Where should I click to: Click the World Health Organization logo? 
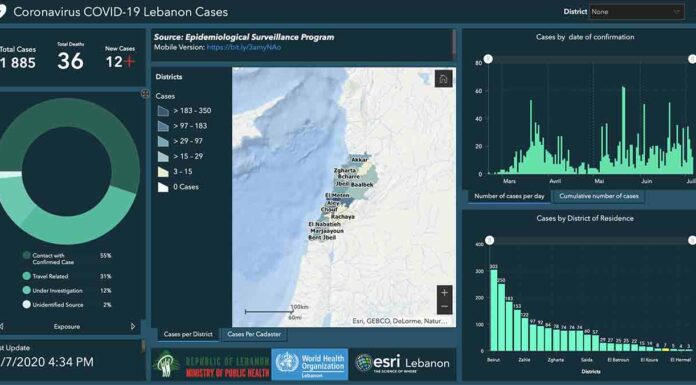point(310,364)
